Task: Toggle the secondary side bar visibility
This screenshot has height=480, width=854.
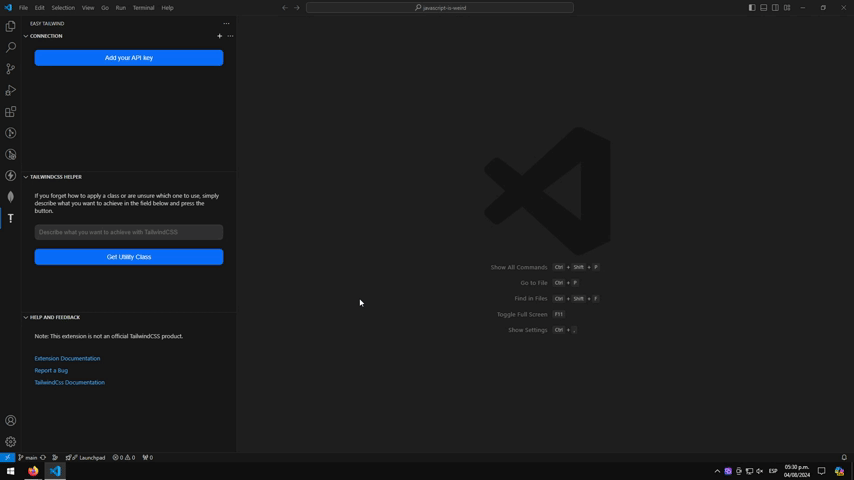Action: click(775, 8)
